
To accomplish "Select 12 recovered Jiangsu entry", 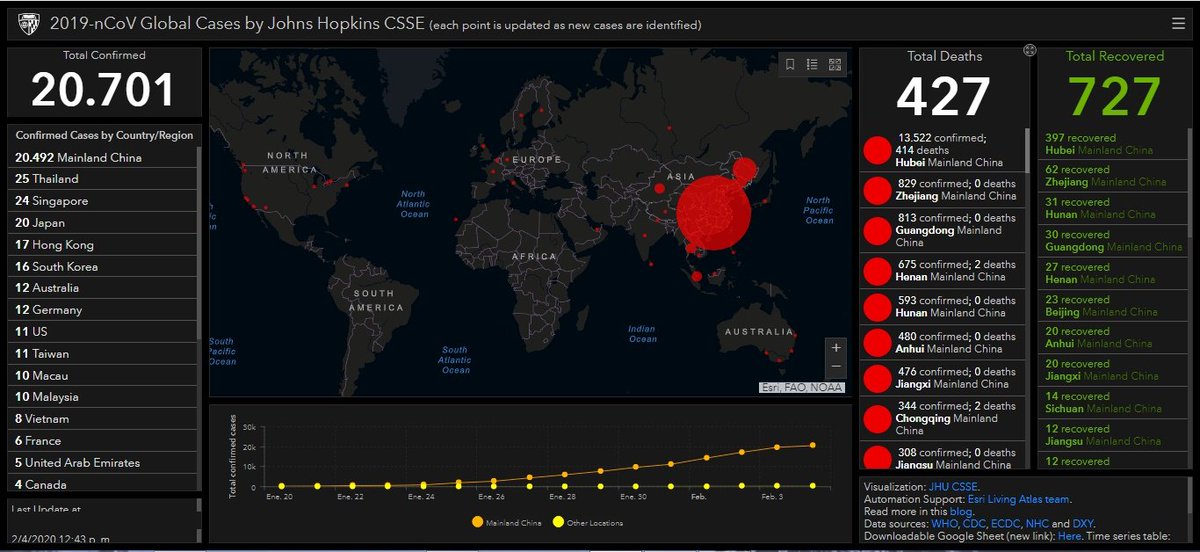I will (1112, 434).
